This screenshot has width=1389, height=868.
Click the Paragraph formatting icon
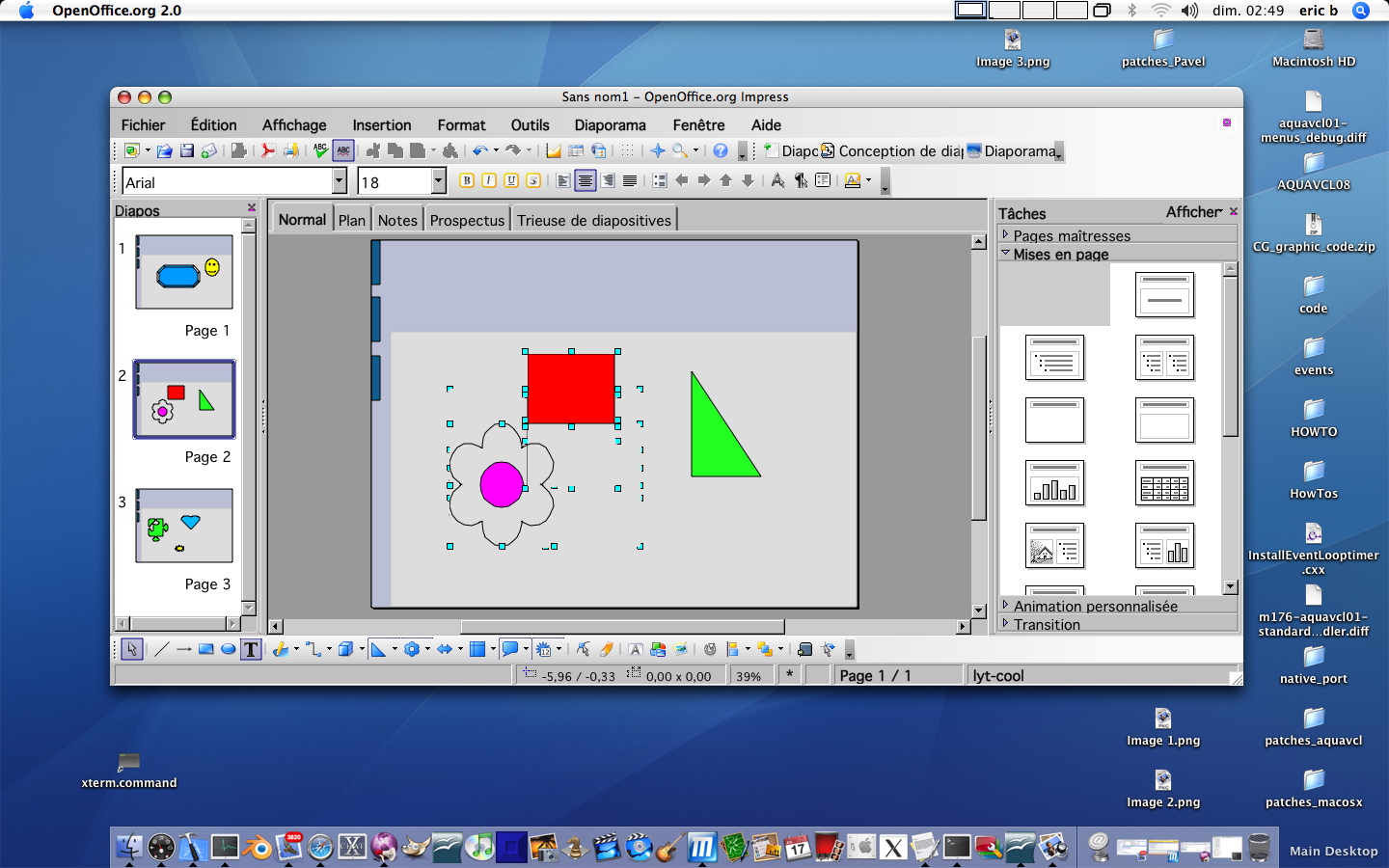point(800,180)
